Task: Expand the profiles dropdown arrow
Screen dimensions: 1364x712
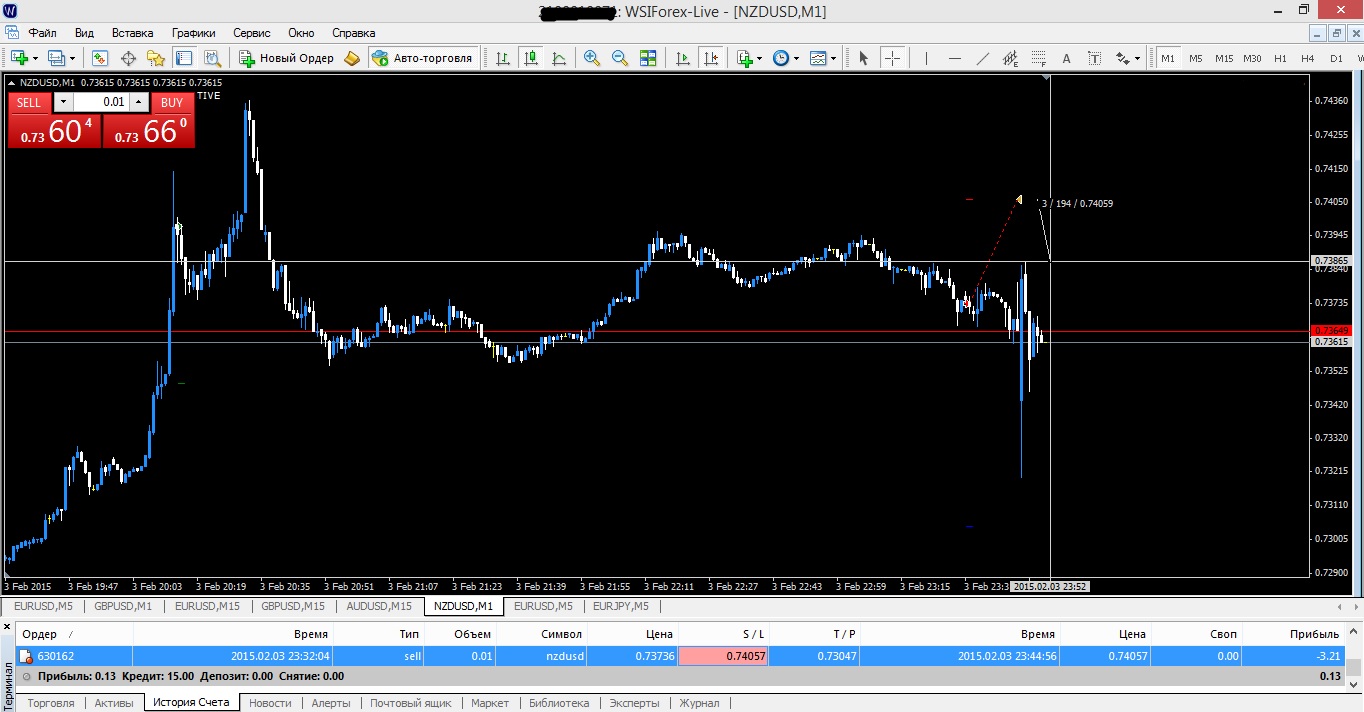Action: click(x=73, y=58)
